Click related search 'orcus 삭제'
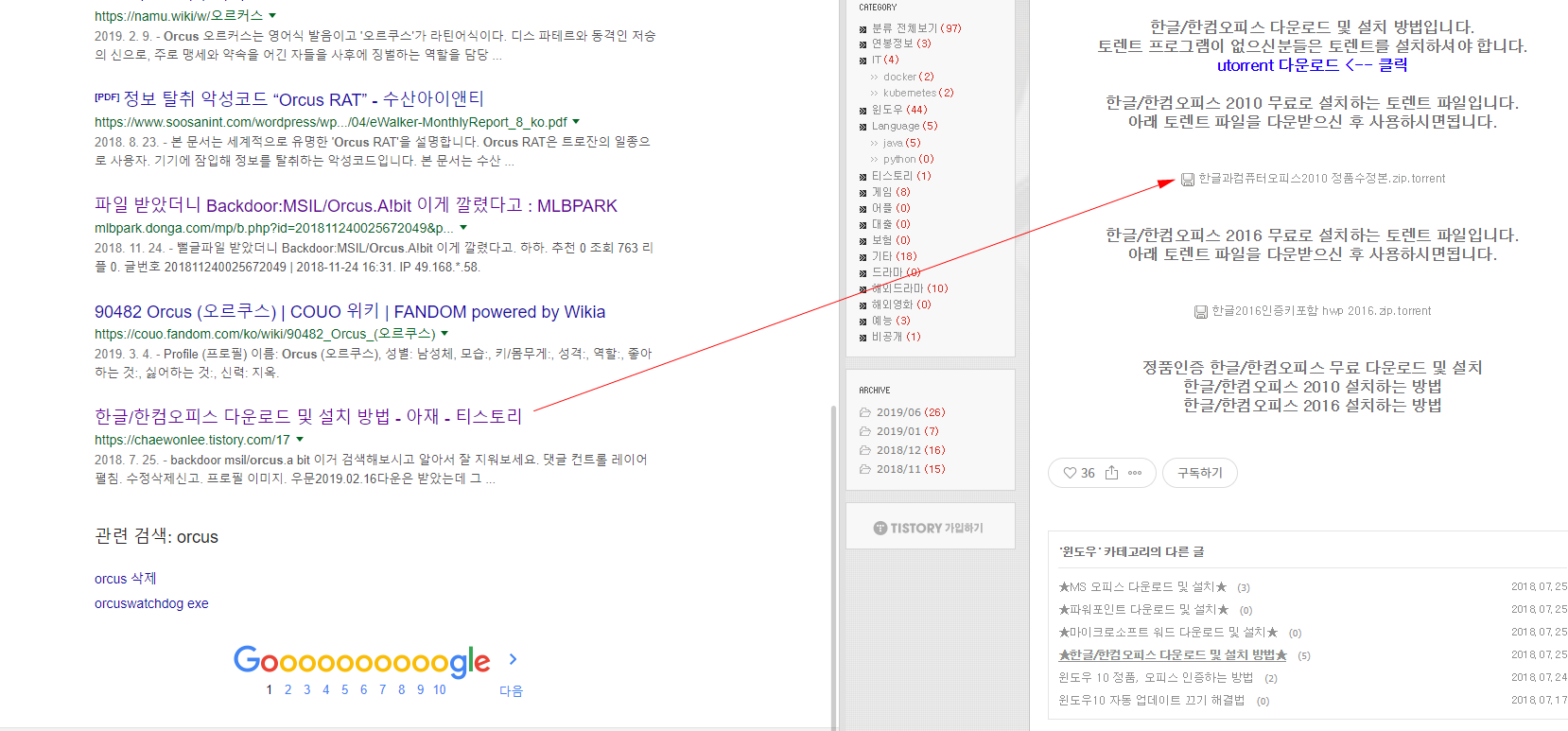The image size is (1568, 731). pos(125,579)
